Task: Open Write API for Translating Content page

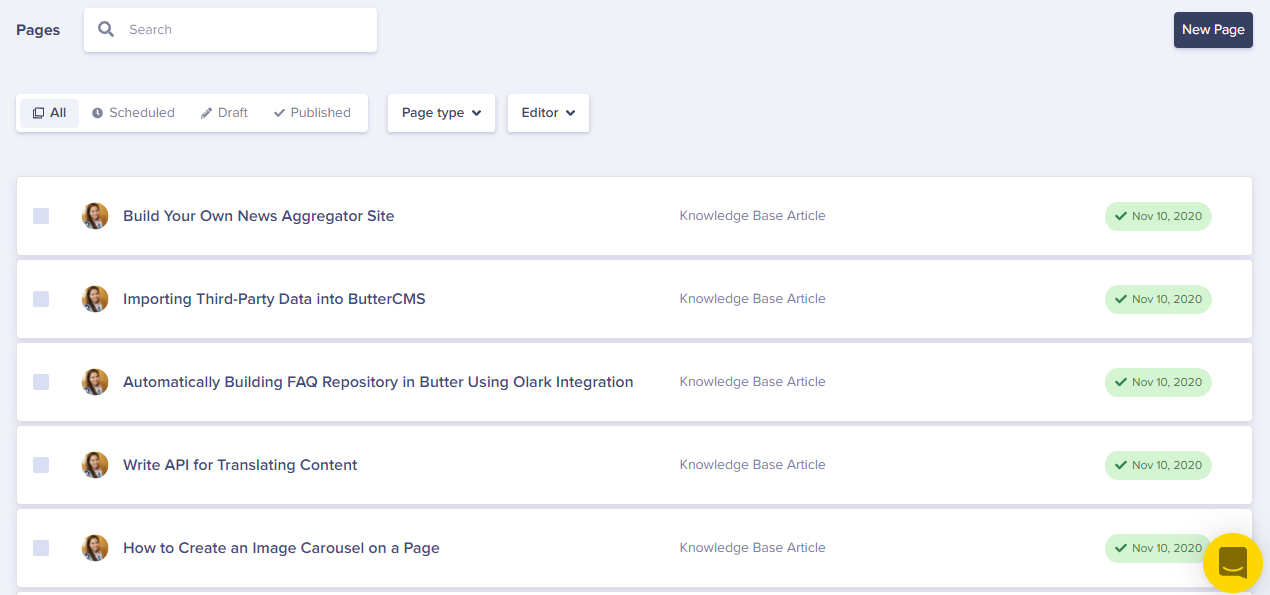Action: (x=240, y=465)
